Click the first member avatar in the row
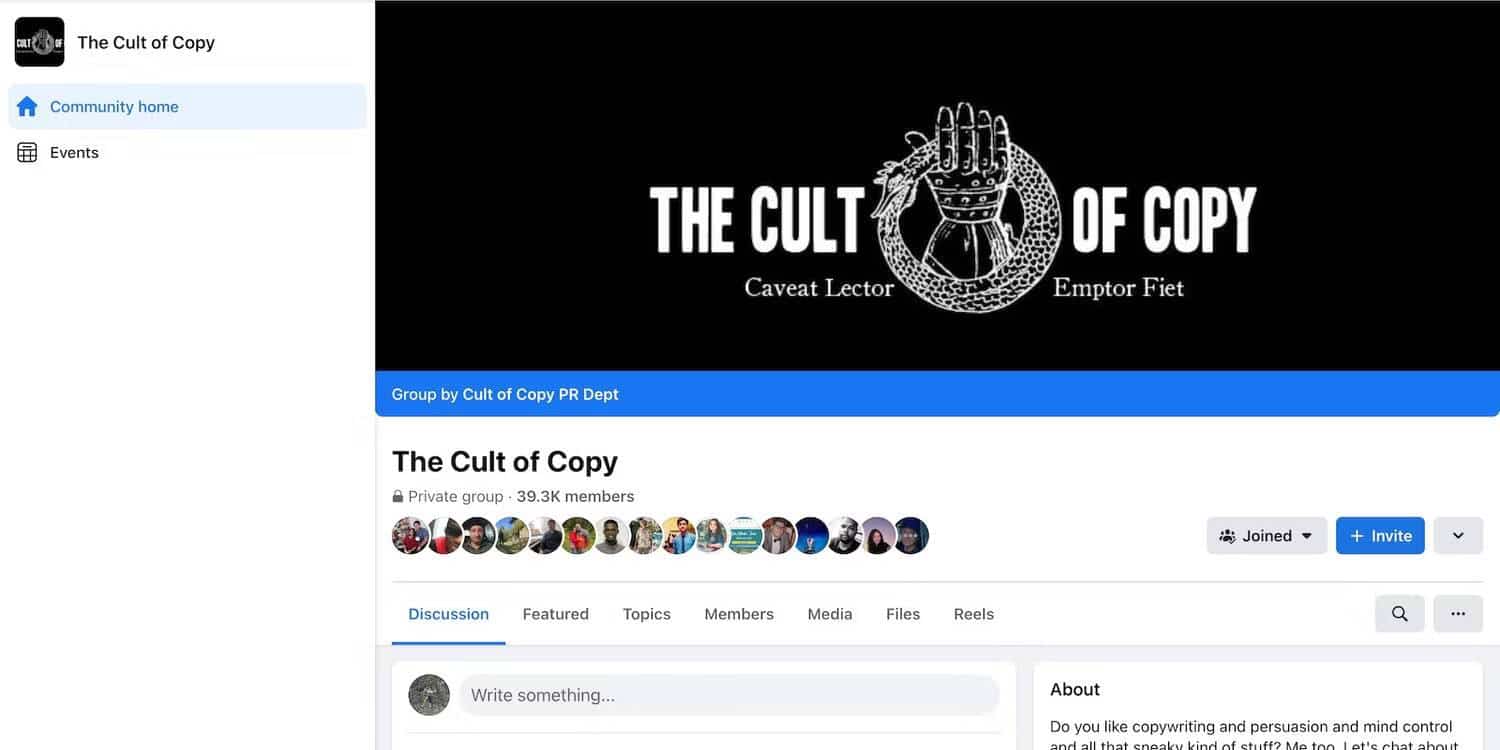This screenshot has height=750, width=1500. point(410,536)
